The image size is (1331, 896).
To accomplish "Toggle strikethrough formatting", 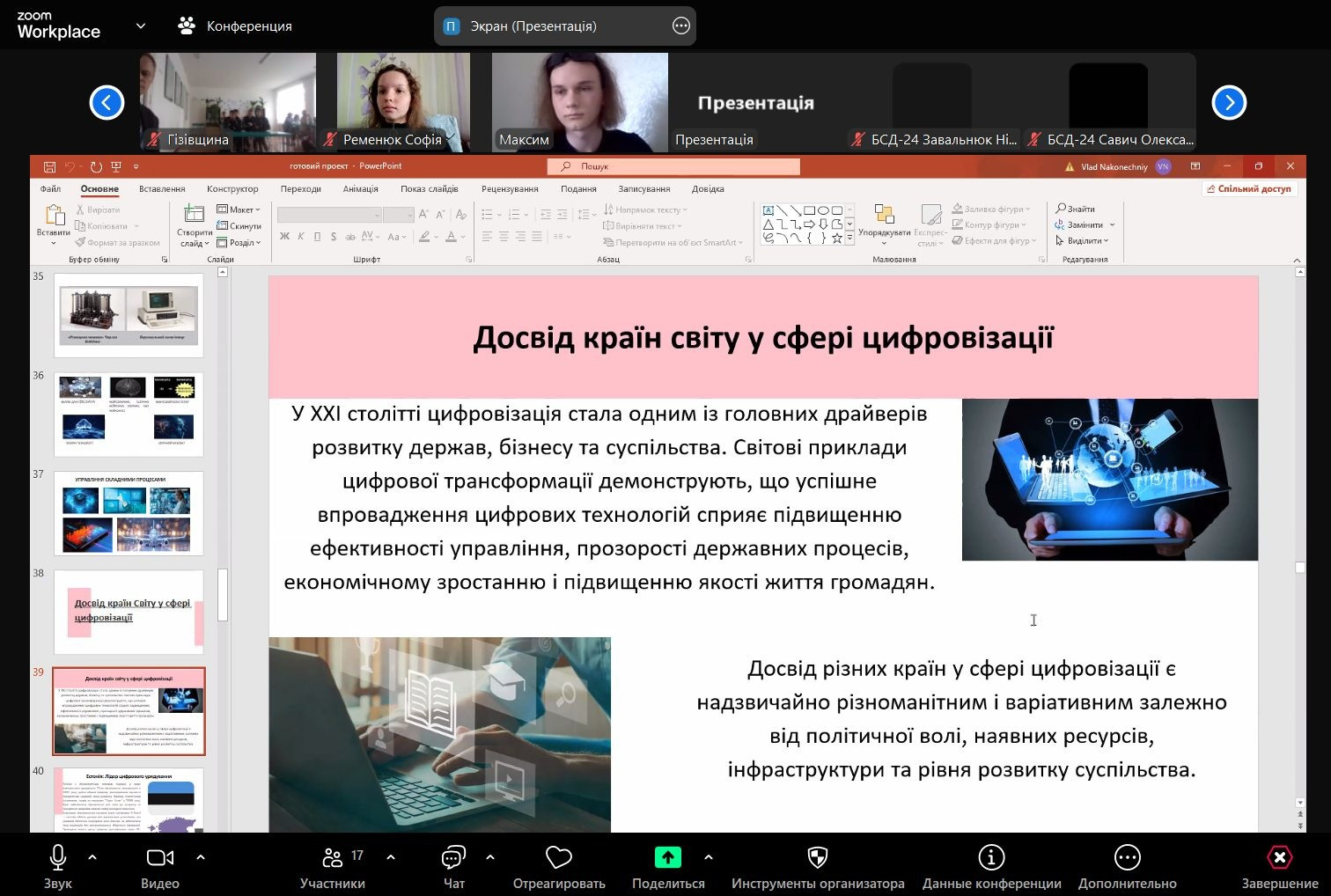I will tap(350, 237).
